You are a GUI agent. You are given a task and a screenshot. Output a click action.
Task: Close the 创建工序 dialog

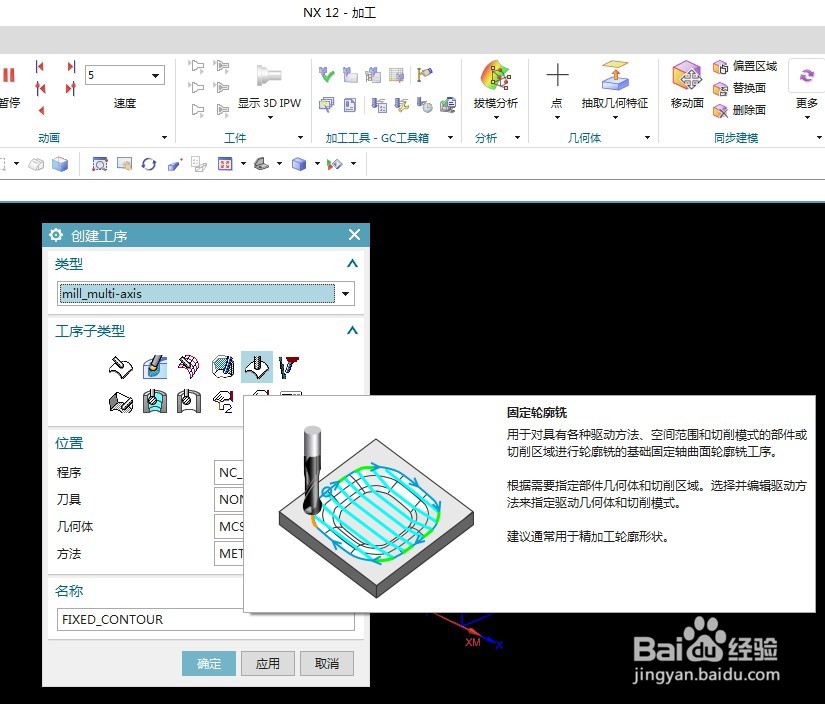[355, 235]
